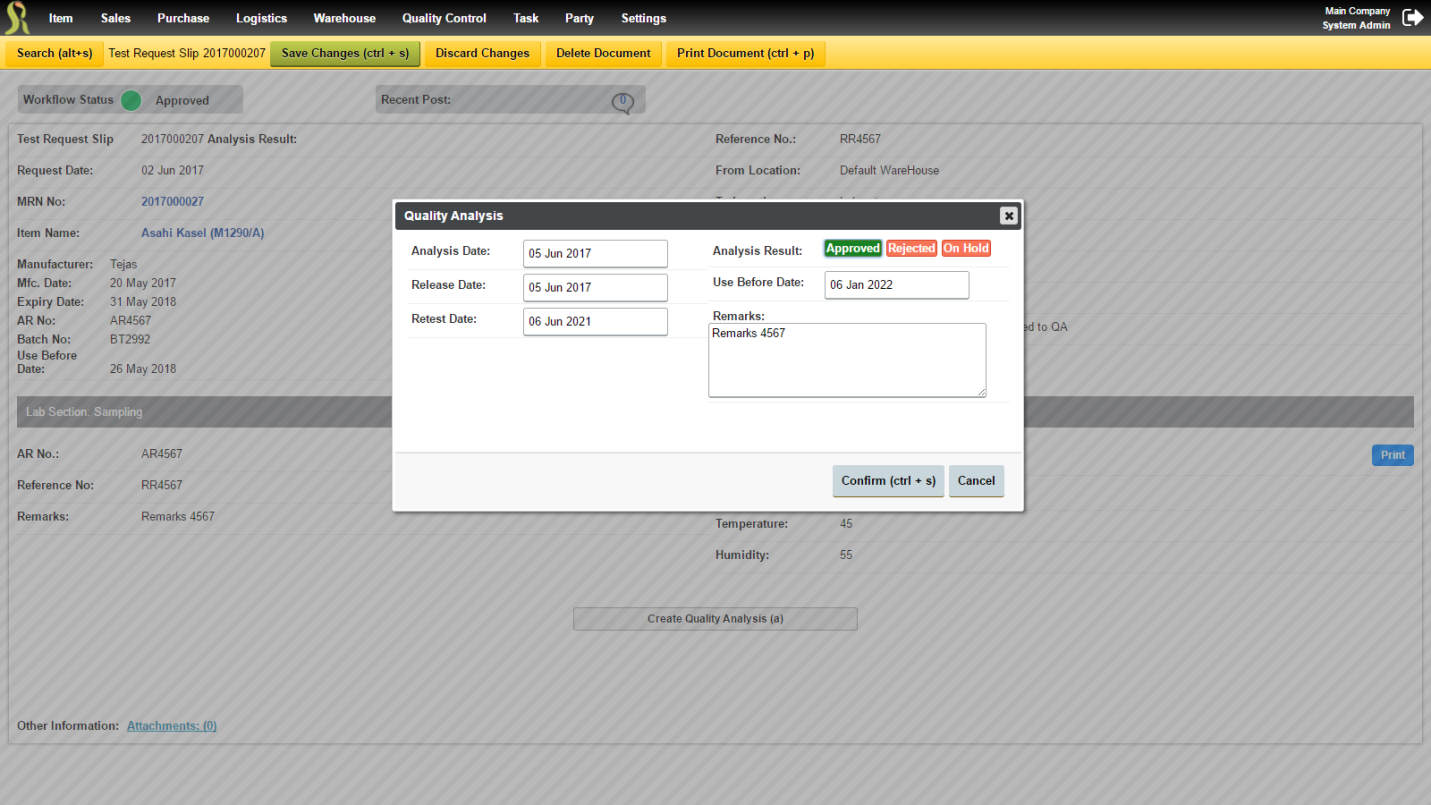Close the Quality Analysis dialog with the X
The image size is (1431, 805).
[x=1008, y=215]
